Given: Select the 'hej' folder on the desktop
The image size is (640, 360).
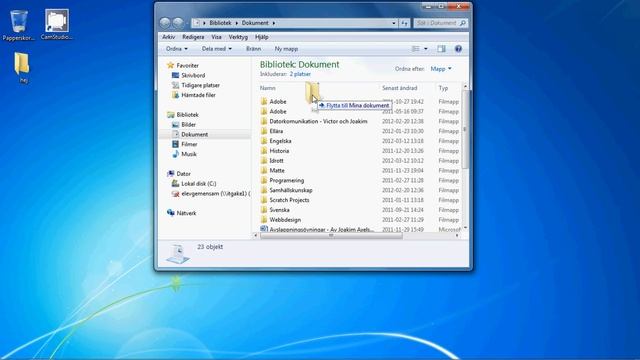Looking at the screenshot, I should tap(22, 68).
